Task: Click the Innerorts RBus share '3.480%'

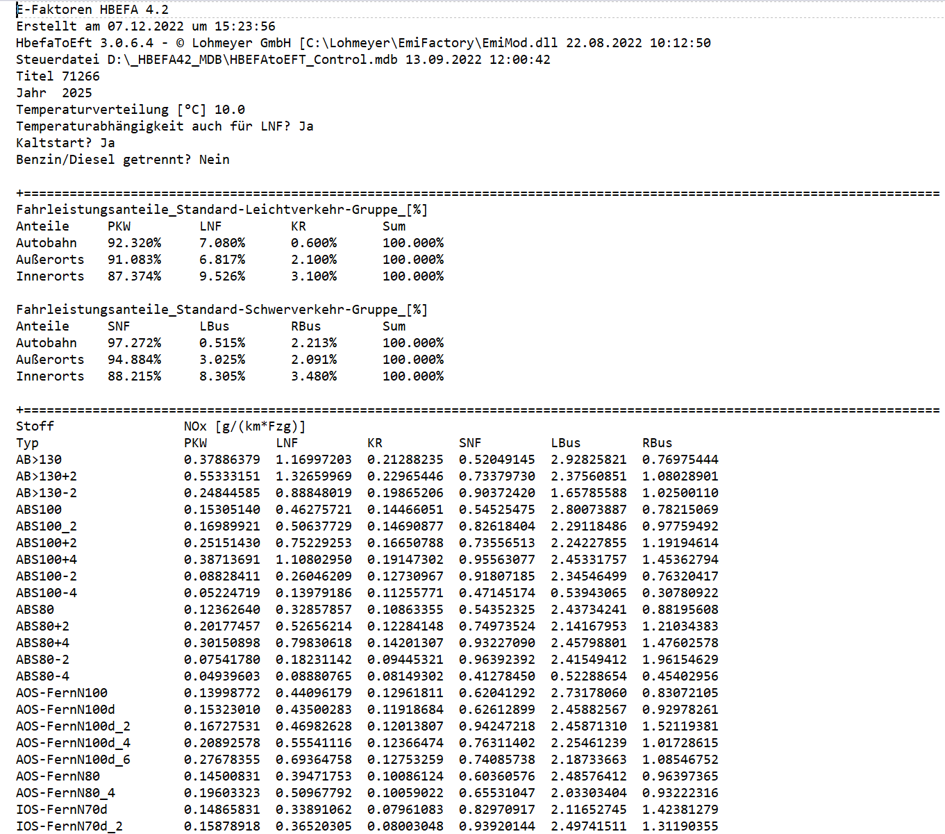Action: click(x=314, y=377)
